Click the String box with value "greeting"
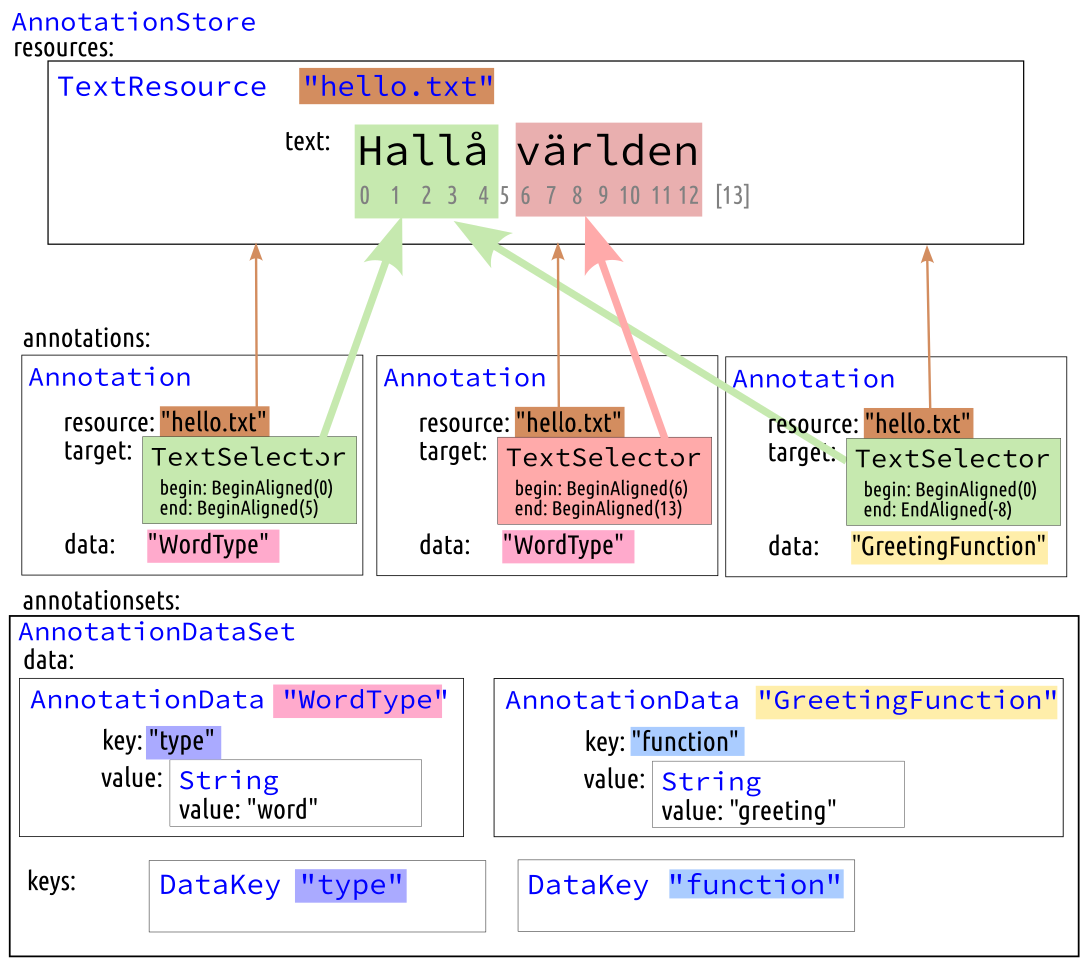The height and width of the screenshot is (967, 1080). pyautogui.click(x=777, y=794)
